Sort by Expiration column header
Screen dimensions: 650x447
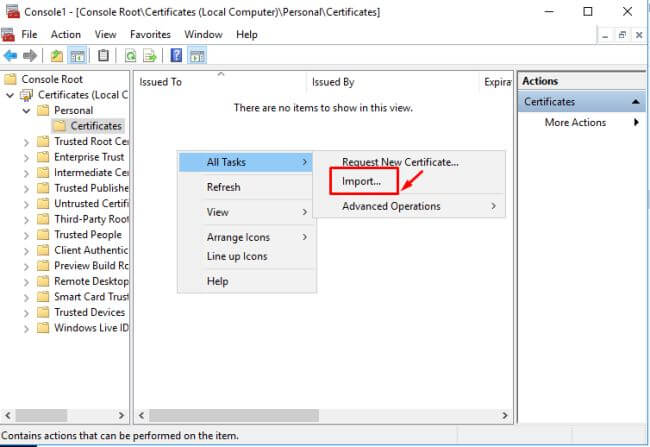pos(496,82)
